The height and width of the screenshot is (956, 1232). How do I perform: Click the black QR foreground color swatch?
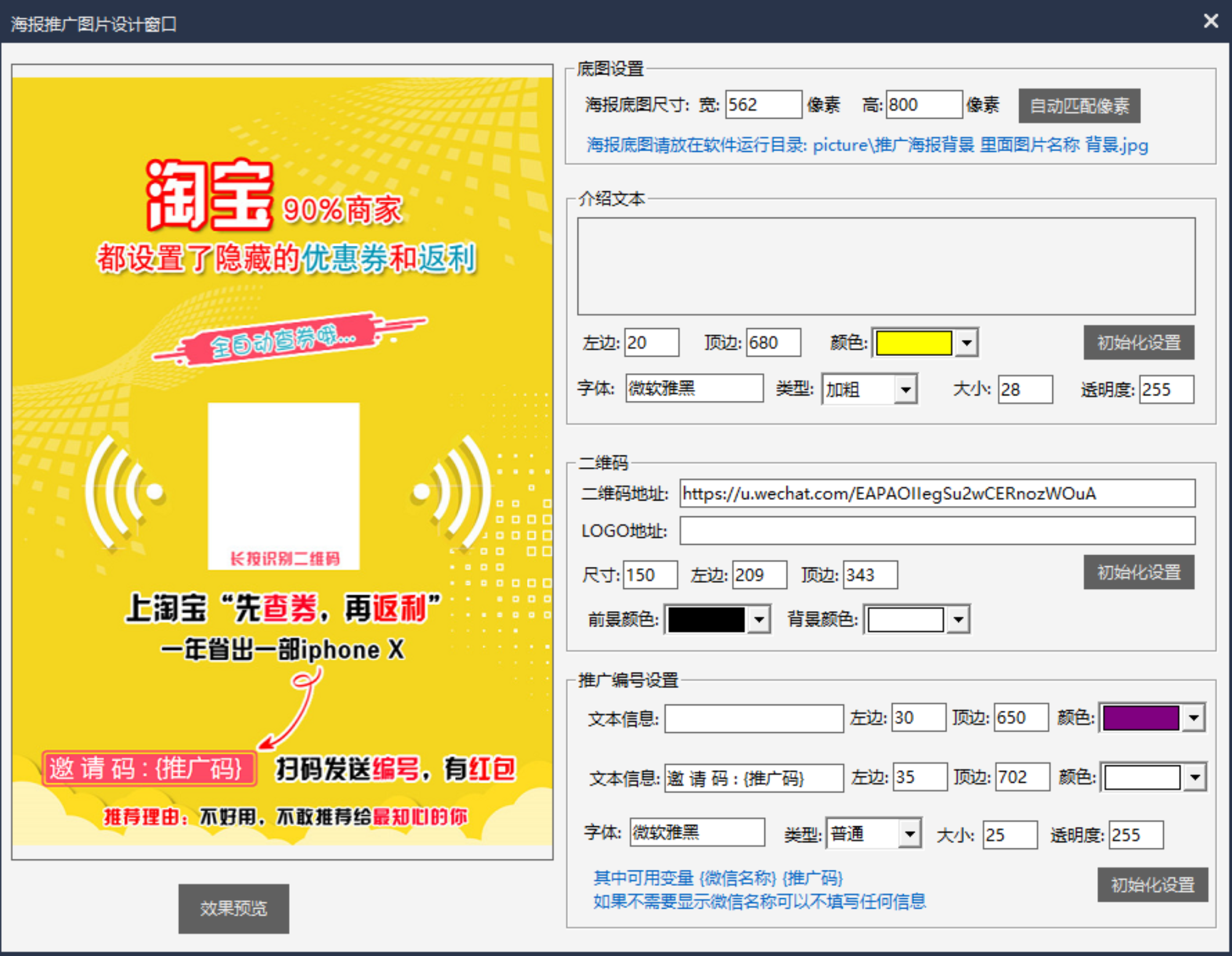click(x=706, y=620)
